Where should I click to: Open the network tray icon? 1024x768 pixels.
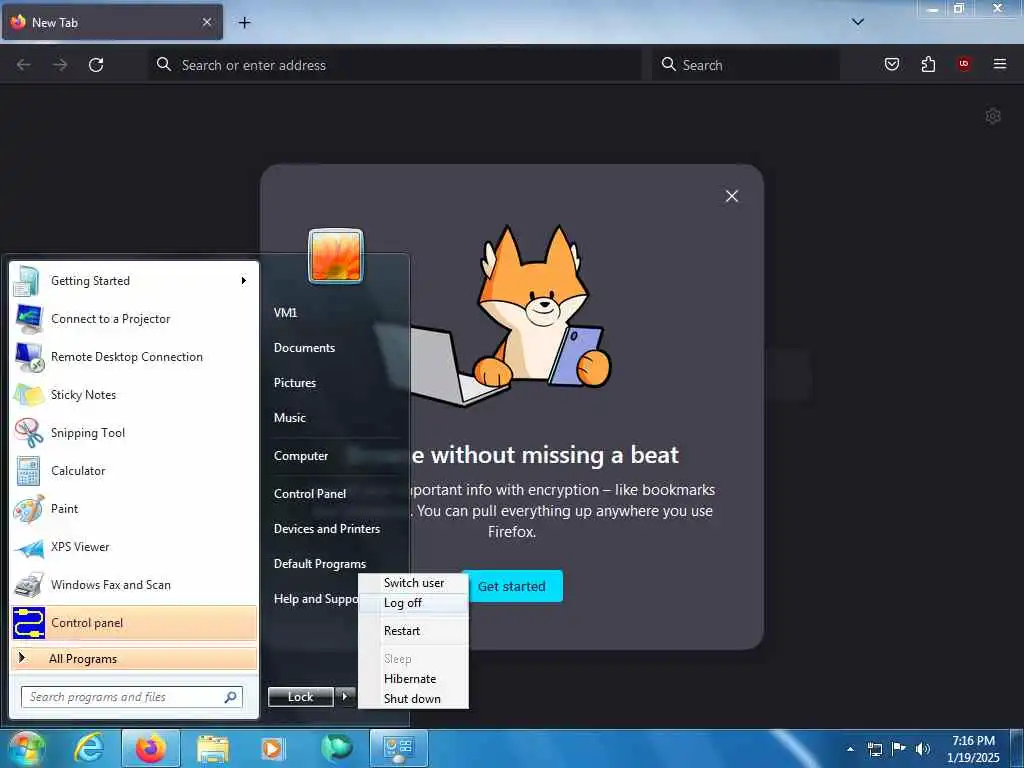pyautogui.click(x=874, y=749)
